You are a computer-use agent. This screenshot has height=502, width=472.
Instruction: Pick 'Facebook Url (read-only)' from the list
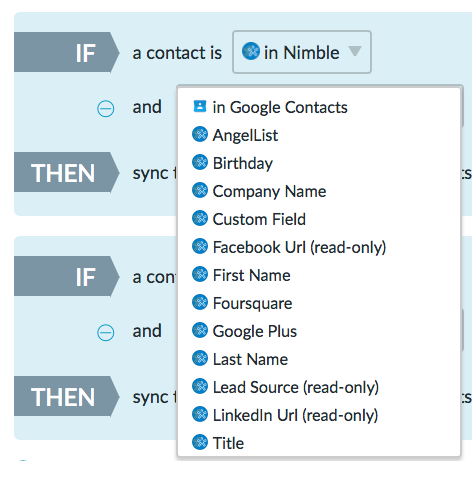[x=299, y=247]
